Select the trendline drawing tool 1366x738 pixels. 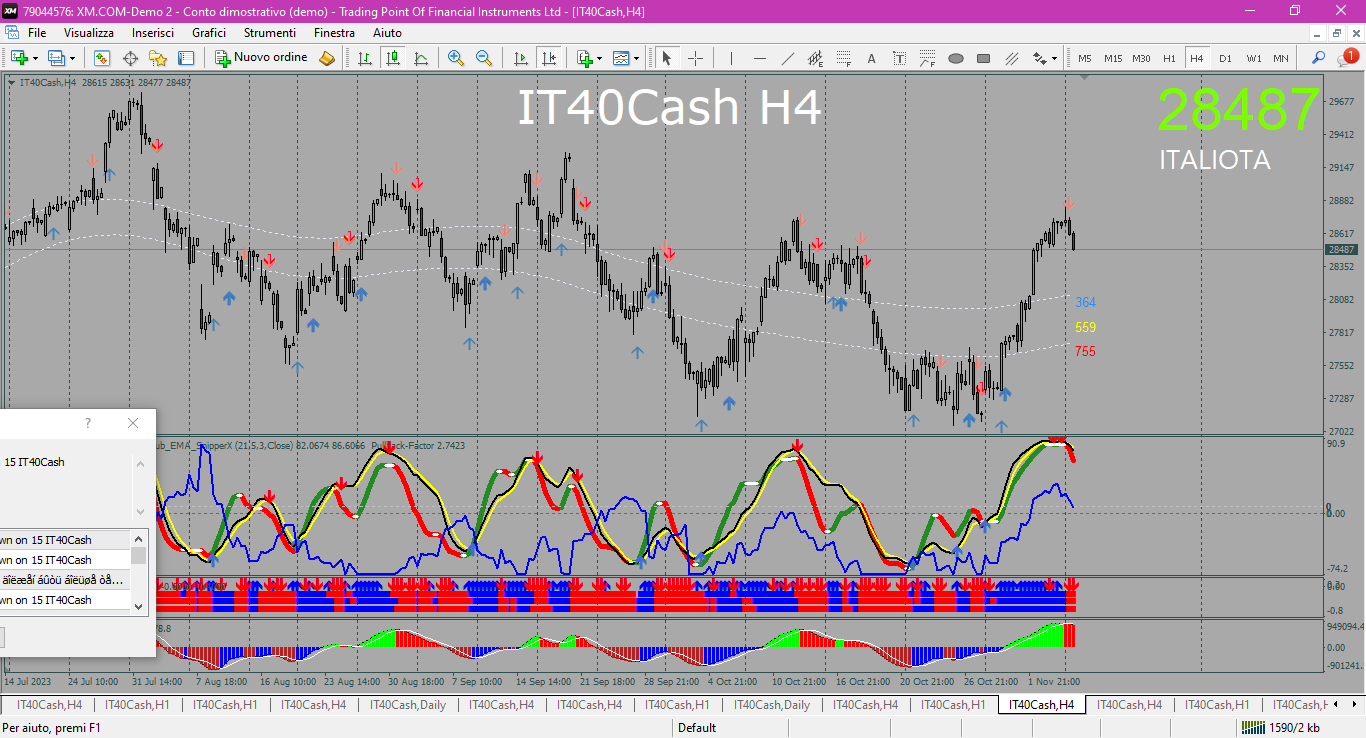coord(787,58)
